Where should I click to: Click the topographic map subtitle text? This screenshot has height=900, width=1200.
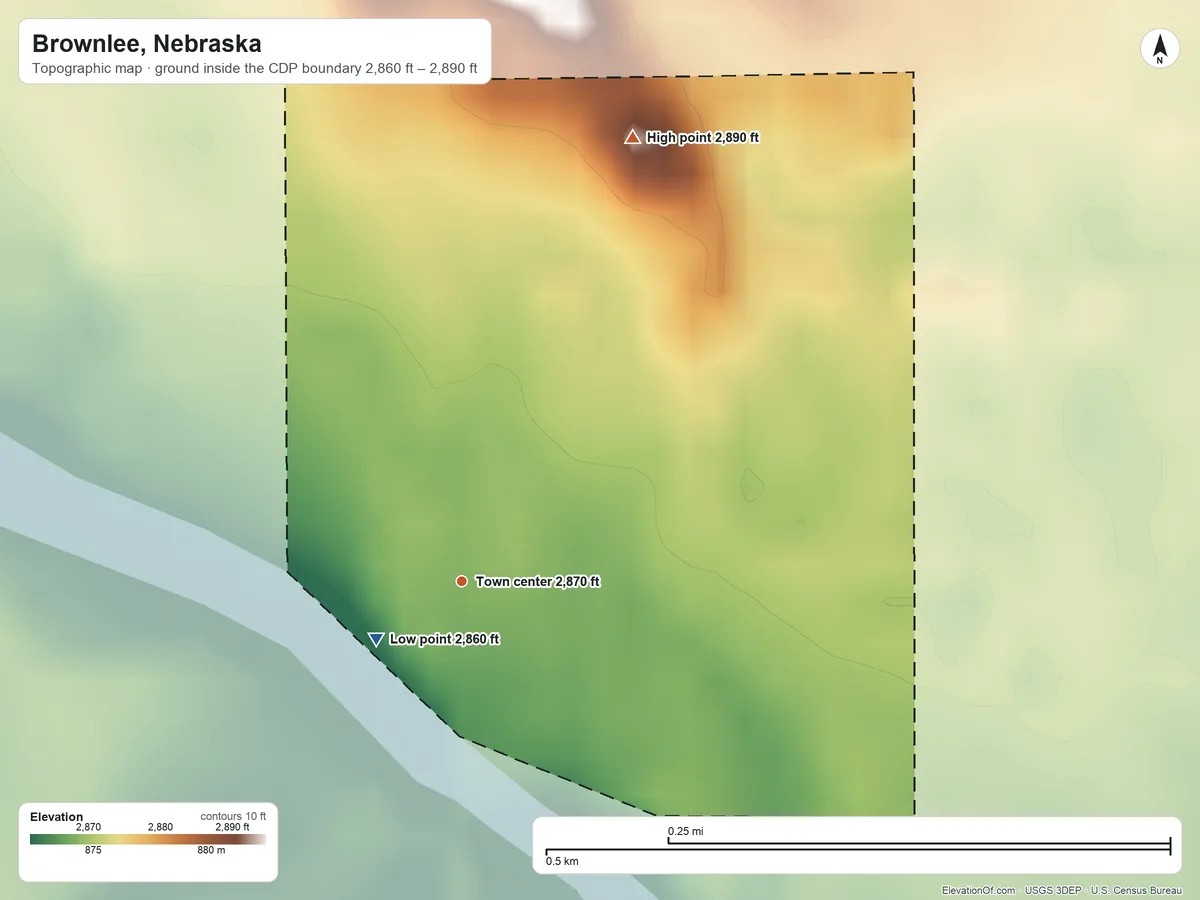pos(255,70)
